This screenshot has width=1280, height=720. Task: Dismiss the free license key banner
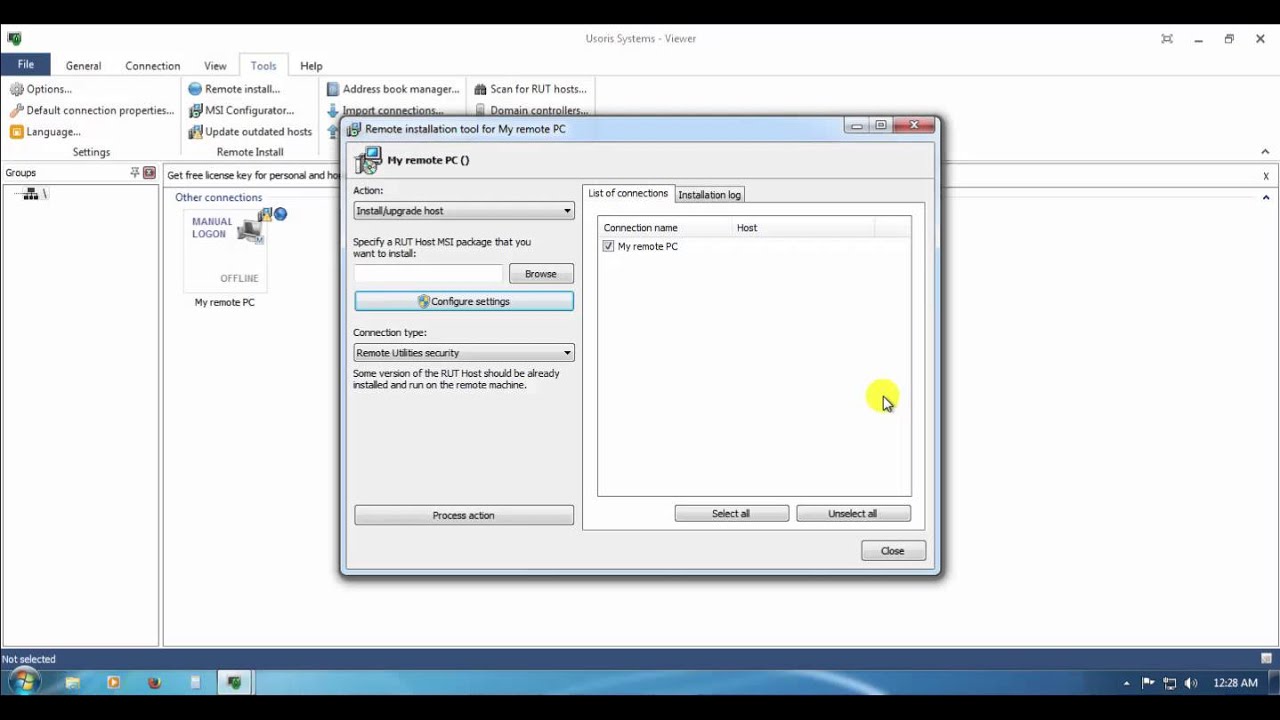point(1265,176)
